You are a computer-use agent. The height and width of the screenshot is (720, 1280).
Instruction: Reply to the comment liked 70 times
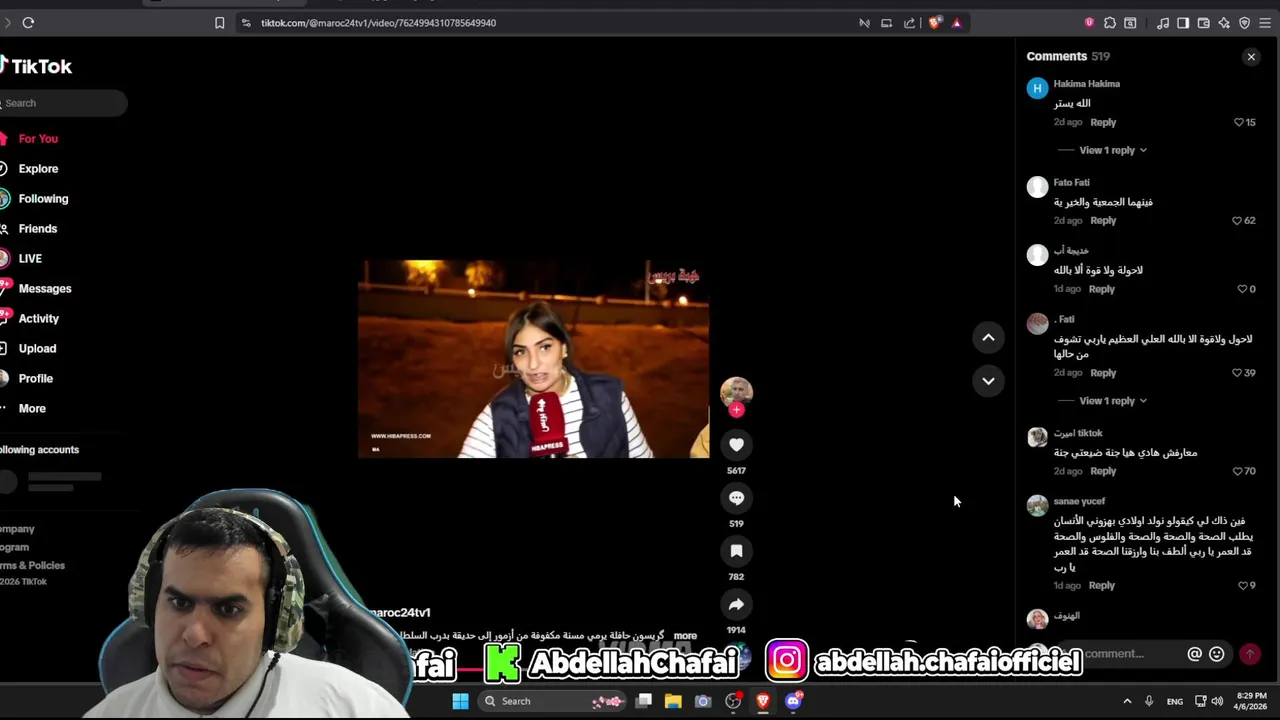click(x=1103, y=471)
